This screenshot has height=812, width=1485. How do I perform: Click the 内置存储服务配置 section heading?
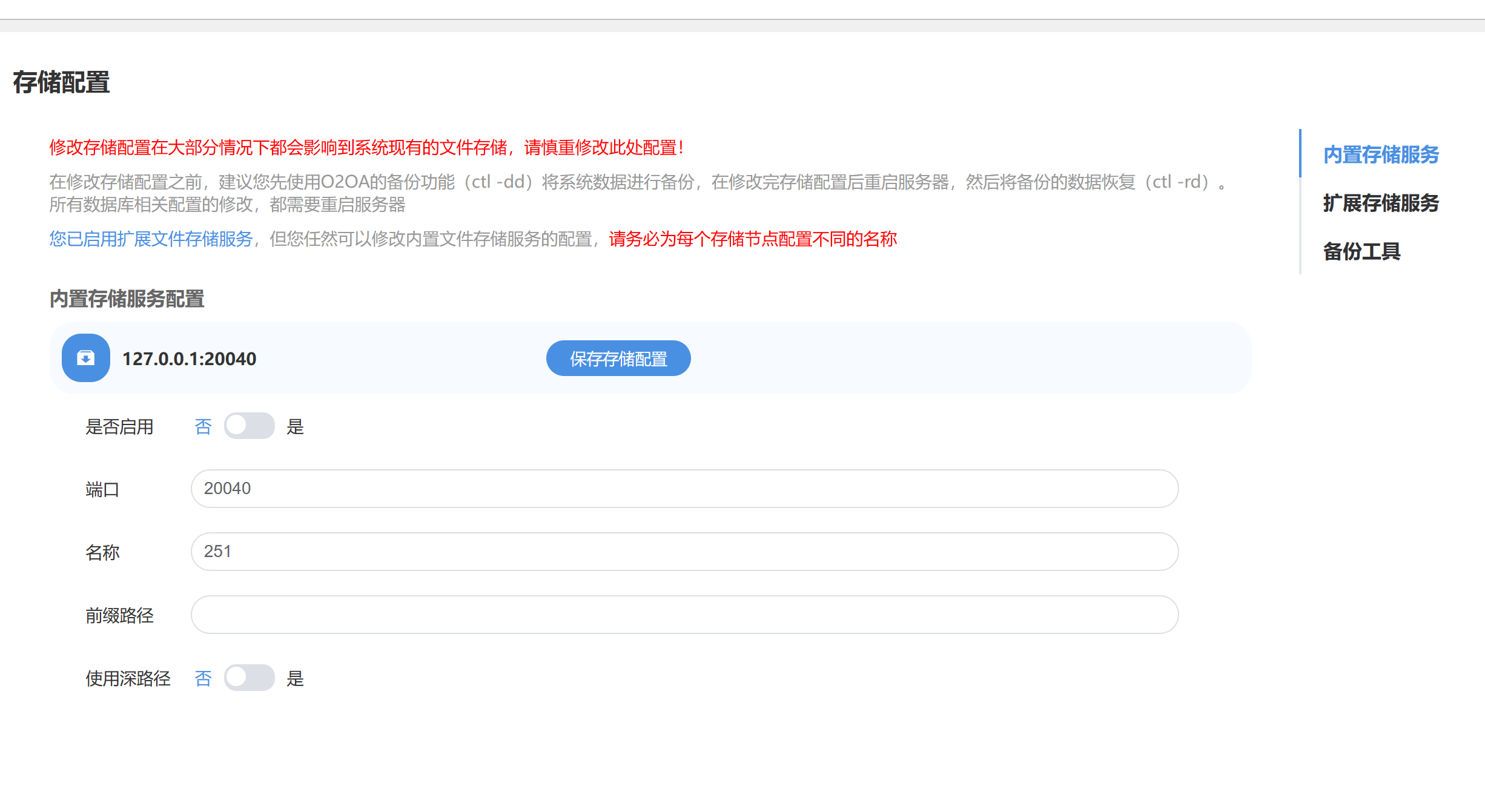pos(127,299)
